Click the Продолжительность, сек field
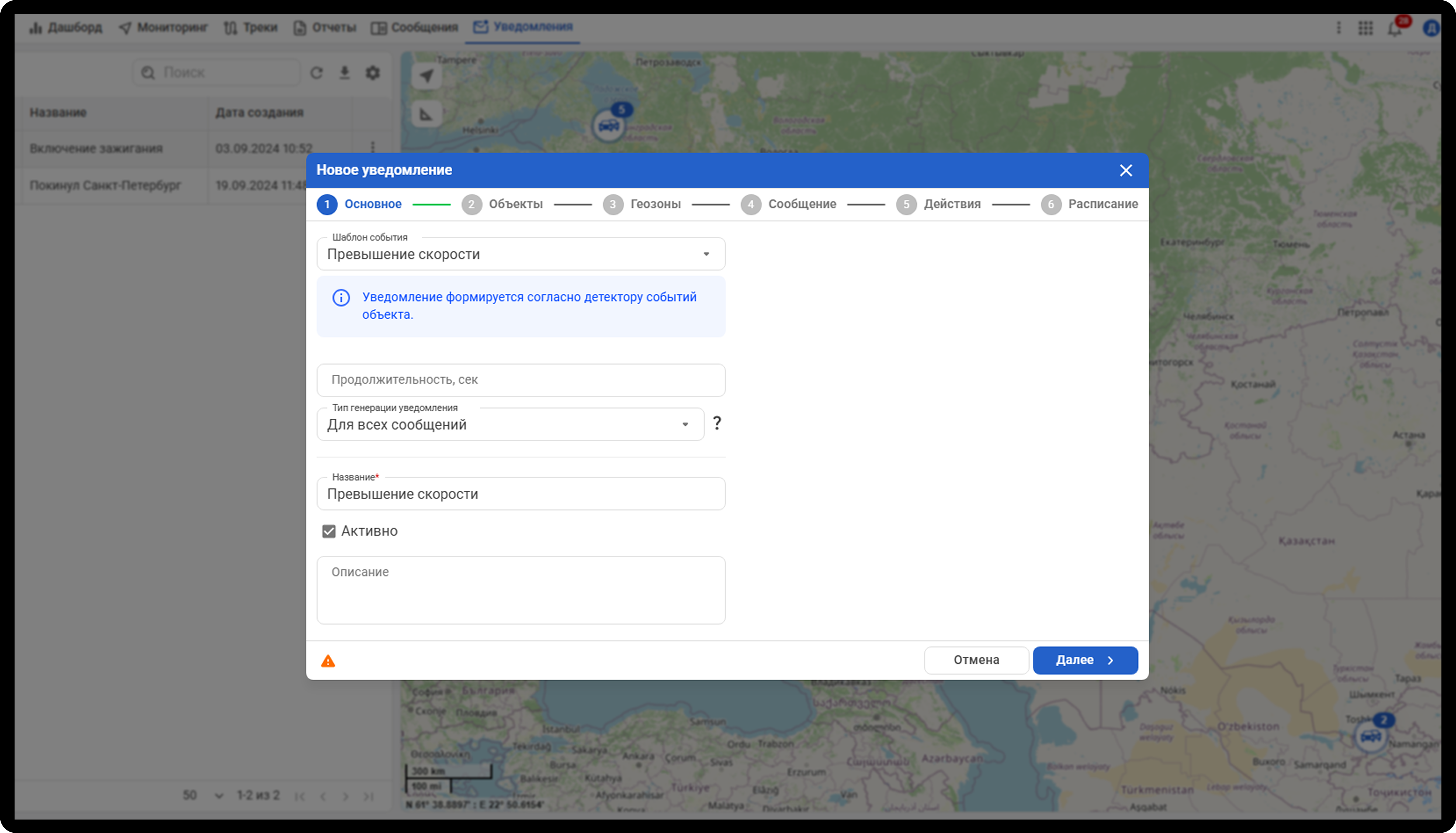 (521, 380)
